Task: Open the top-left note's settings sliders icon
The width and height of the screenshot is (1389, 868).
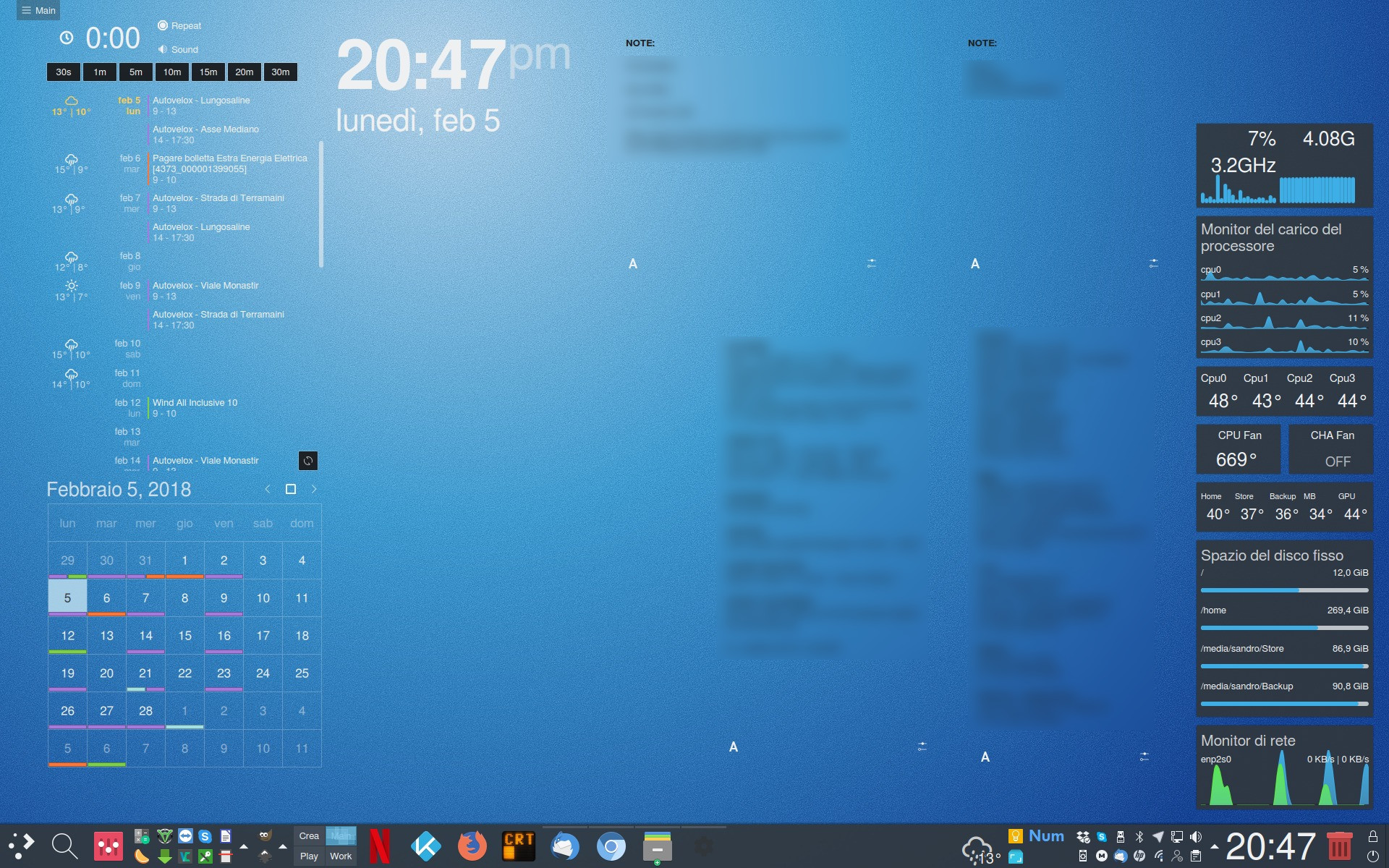Action: (872, 263)
